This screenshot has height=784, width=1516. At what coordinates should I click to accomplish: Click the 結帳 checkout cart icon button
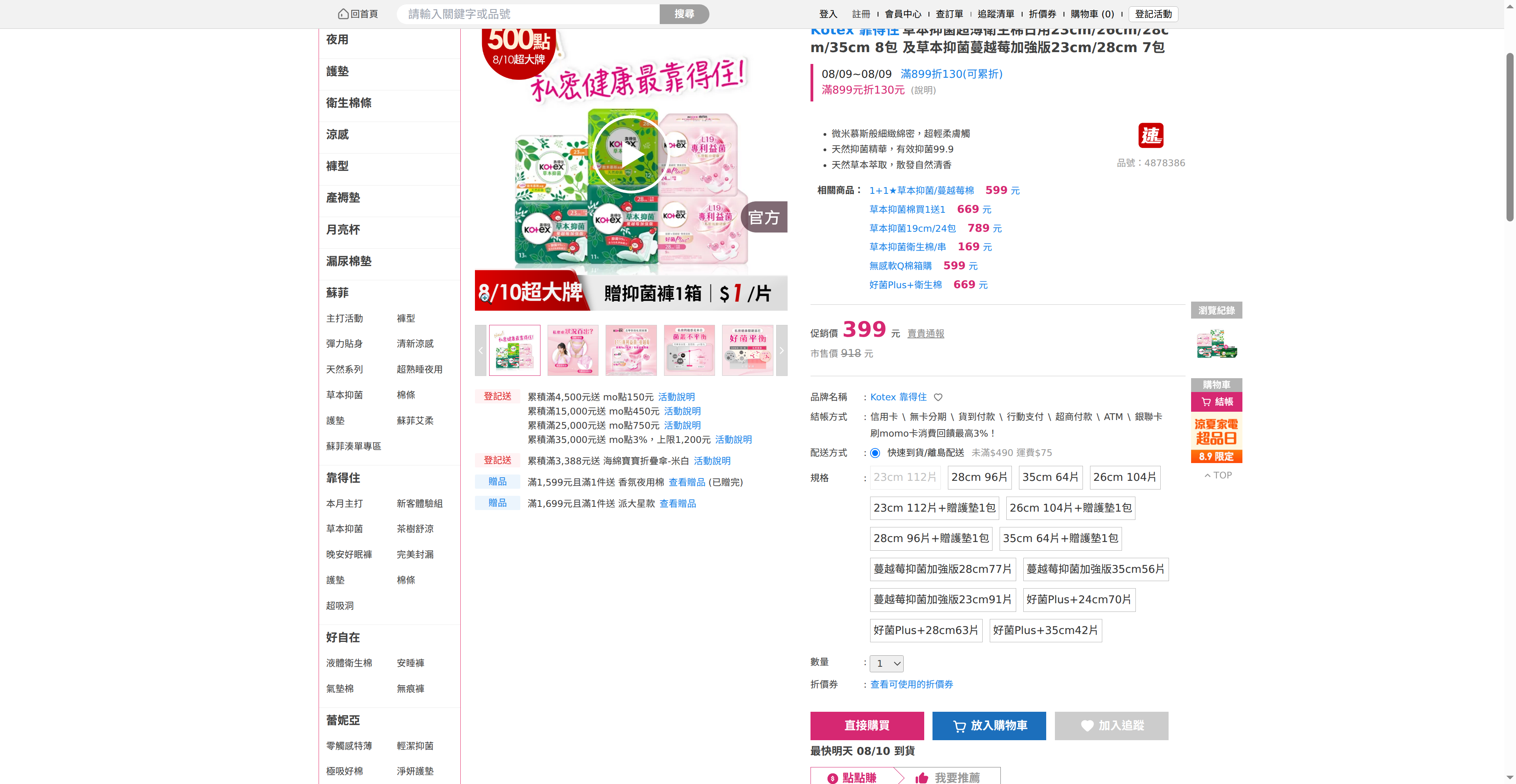pos(1216,402)
